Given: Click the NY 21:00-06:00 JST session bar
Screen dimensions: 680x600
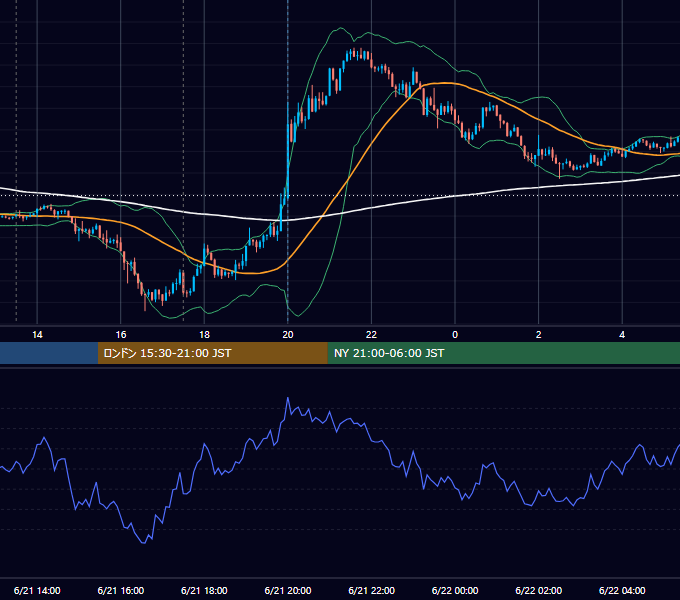Looking at the screenshot, I should (503, 353).
